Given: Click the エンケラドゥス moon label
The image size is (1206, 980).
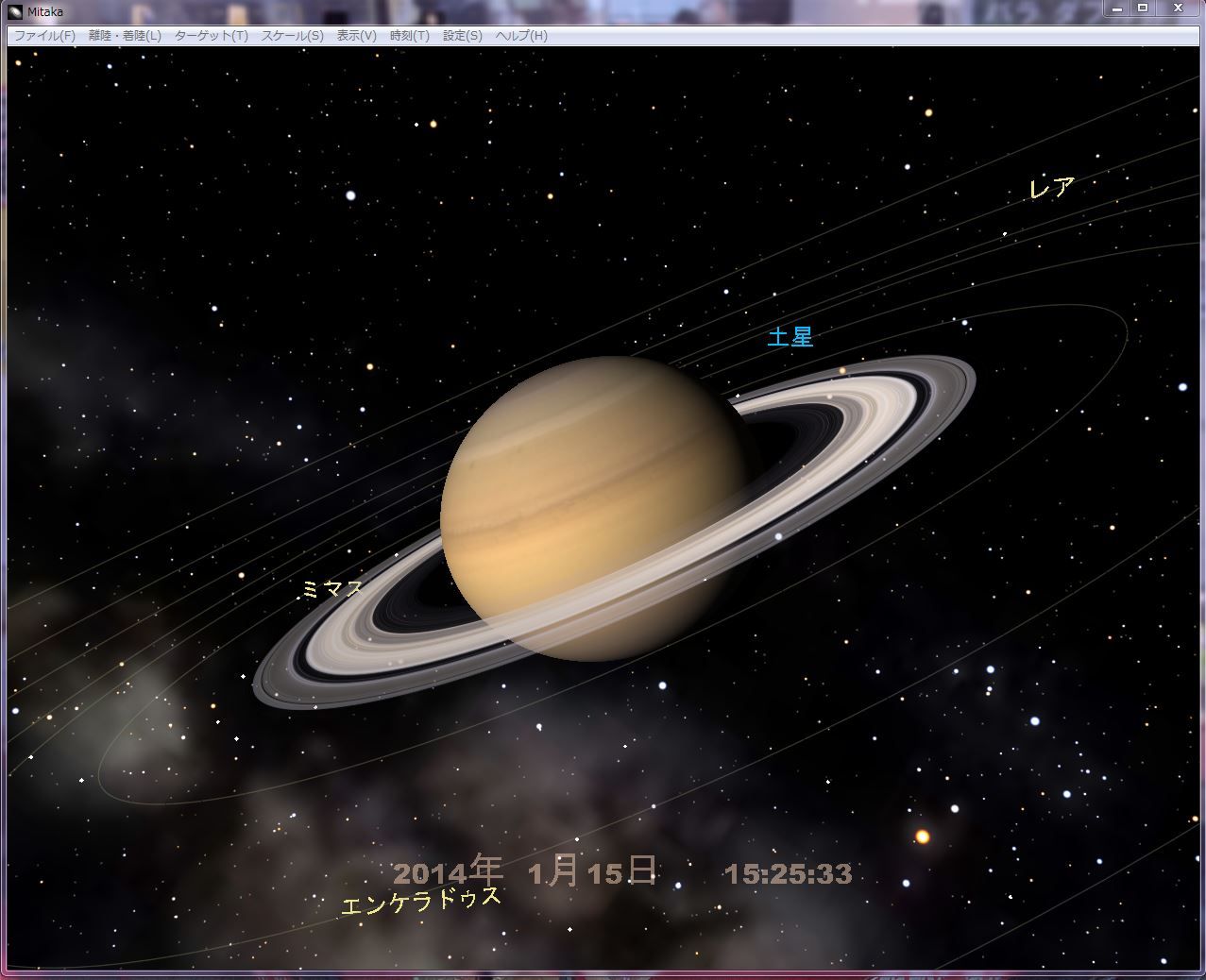Looking at the screenshot, I should [421, 900].
